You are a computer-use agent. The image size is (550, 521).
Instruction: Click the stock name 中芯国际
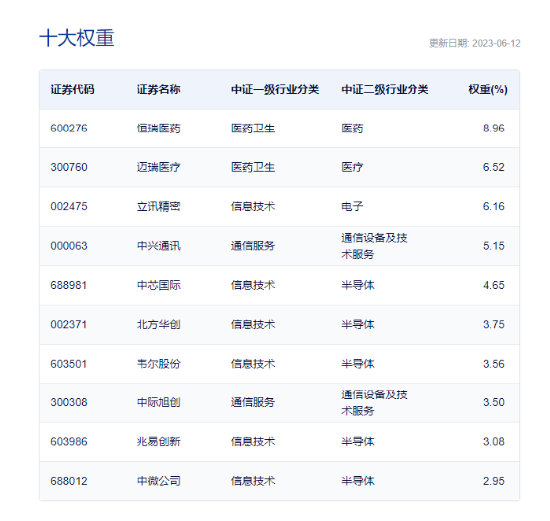tap(159, 285)
